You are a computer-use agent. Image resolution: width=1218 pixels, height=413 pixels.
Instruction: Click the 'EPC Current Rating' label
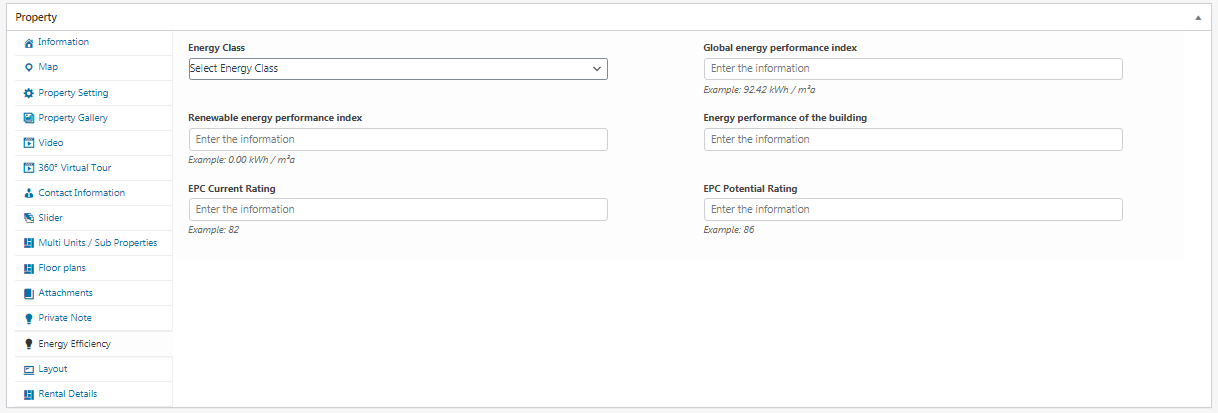[232, 189]
